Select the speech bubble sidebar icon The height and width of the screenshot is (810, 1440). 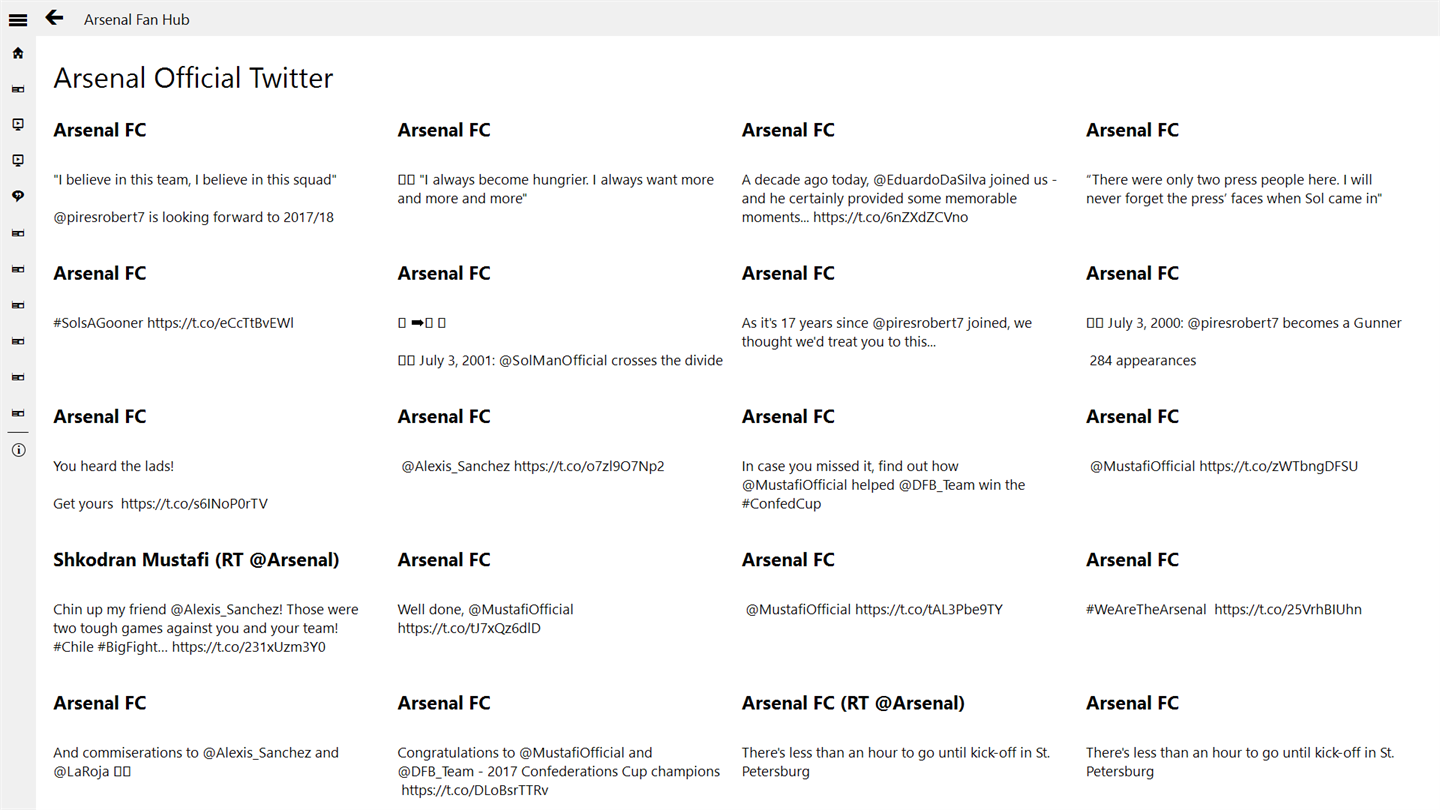pos(18,197)
